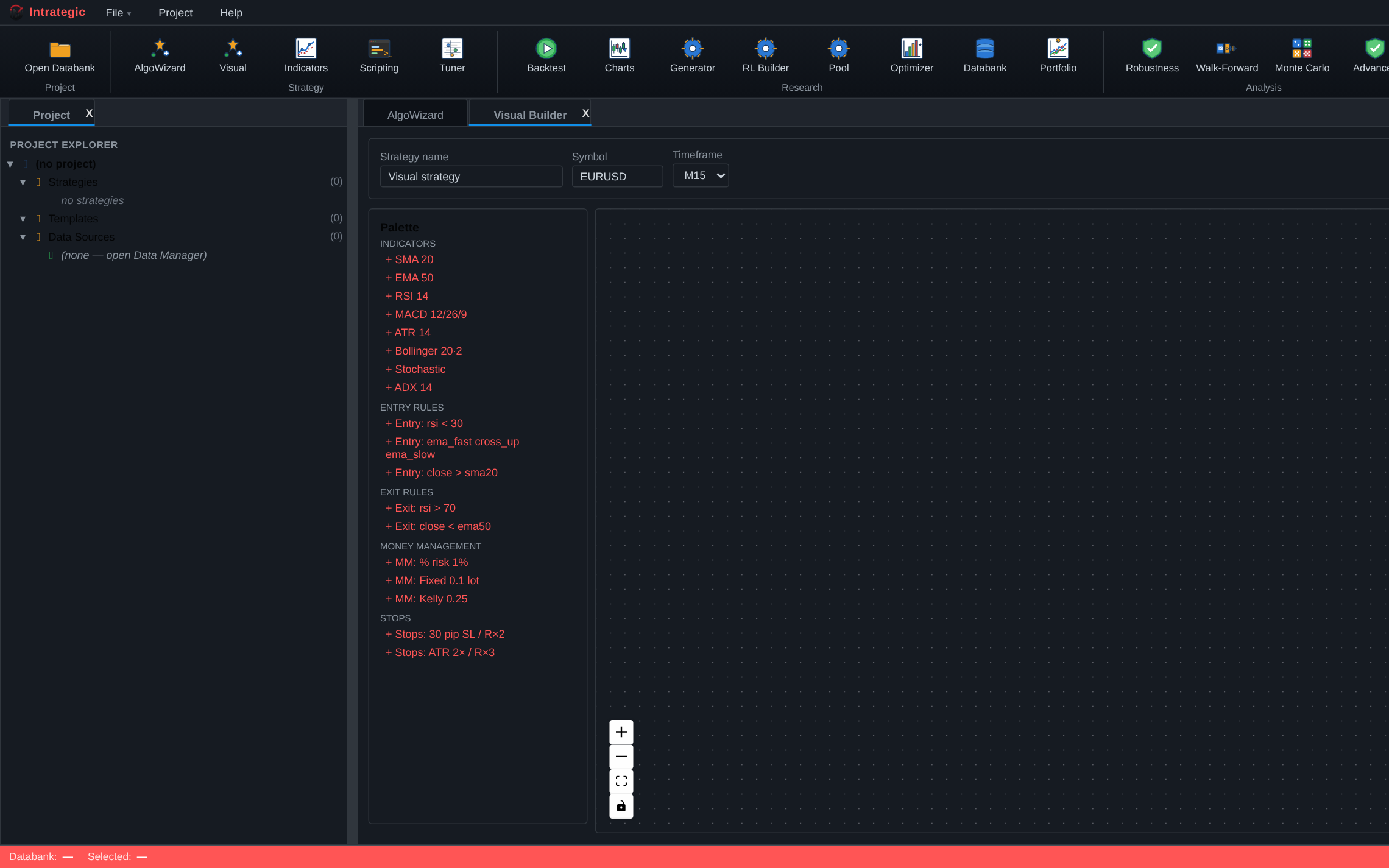
Task: Start the Backtest tool
Action: [546, 56]
